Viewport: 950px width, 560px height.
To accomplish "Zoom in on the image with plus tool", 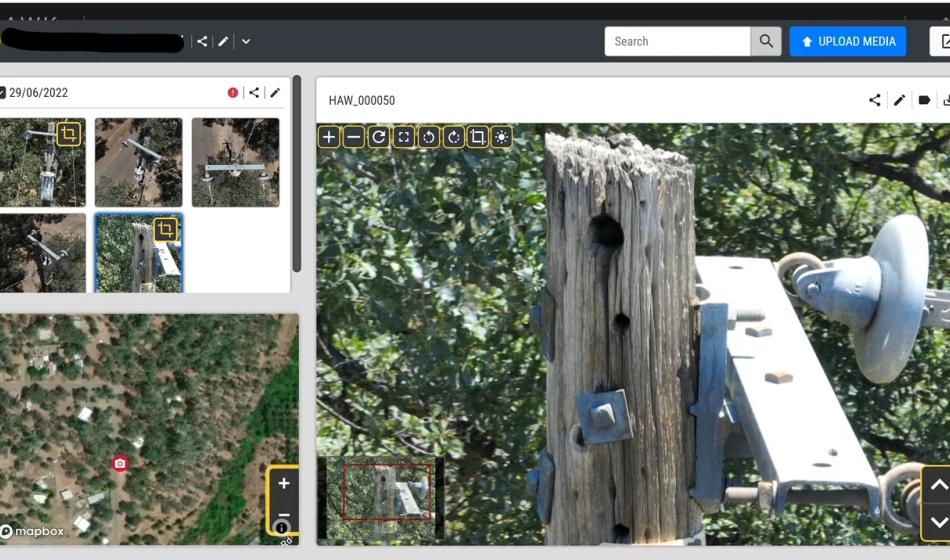I will pyautogui.click(x=329, y=137).
